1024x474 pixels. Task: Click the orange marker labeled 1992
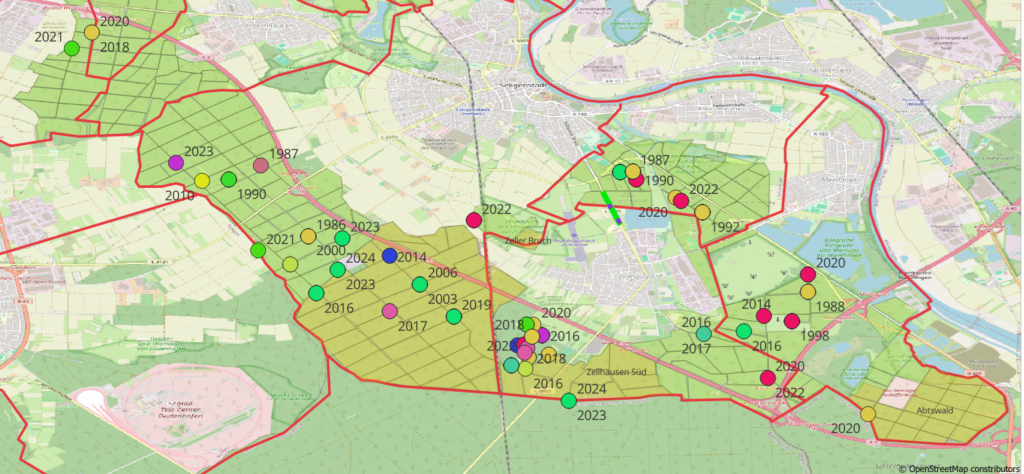pos(702,212)
